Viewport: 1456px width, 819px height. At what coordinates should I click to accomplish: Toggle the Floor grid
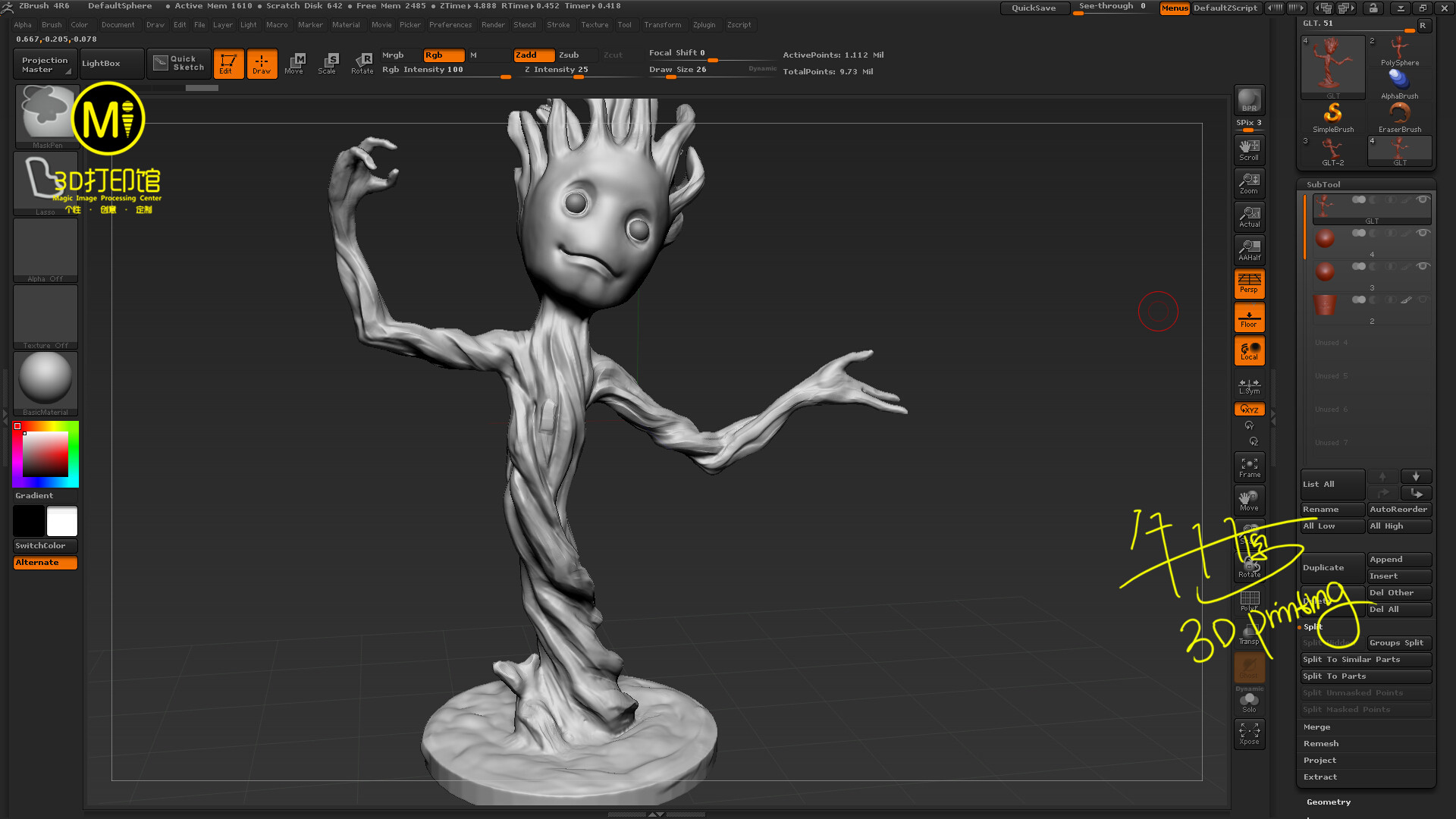(x=1249, y=317)
